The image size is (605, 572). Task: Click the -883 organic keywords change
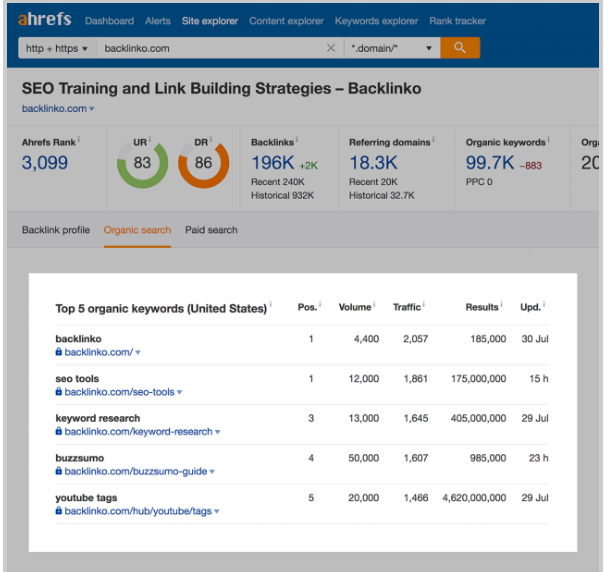(531, 166)
